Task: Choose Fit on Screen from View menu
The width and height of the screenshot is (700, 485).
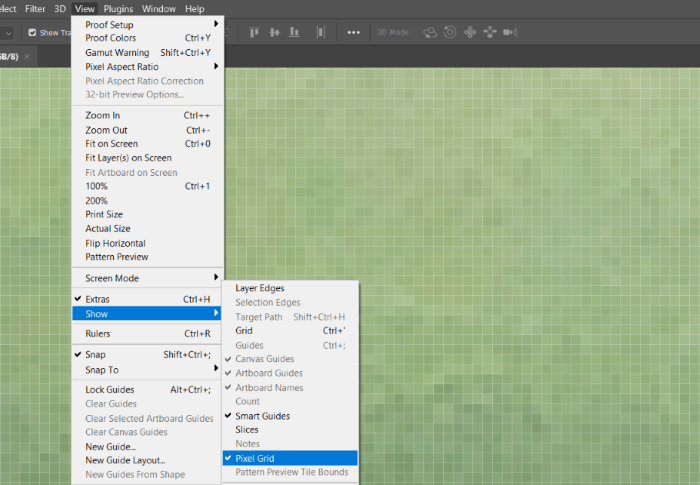Action: click(112, 144)
